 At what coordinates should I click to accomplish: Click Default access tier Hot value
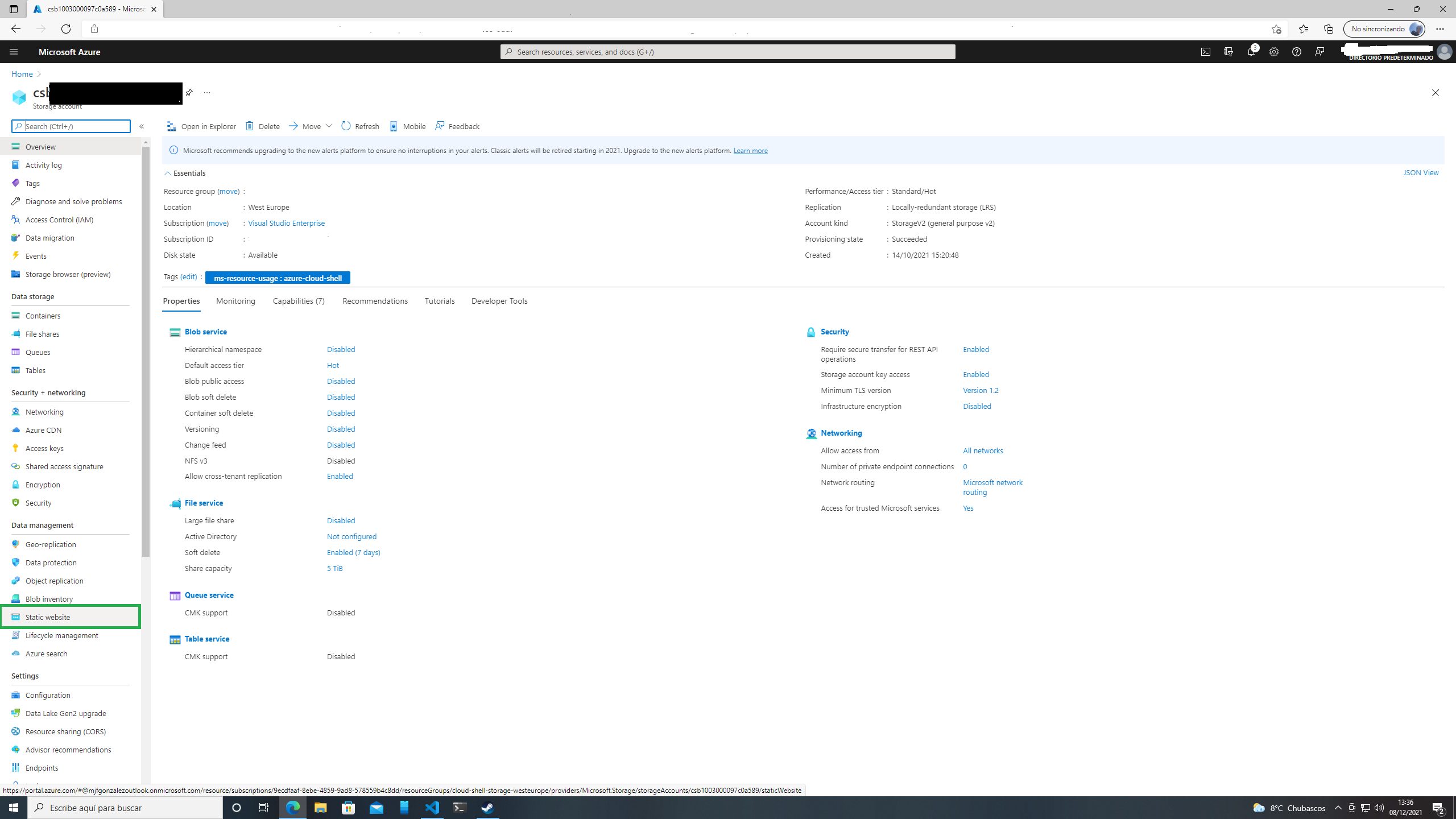(333, 365)
